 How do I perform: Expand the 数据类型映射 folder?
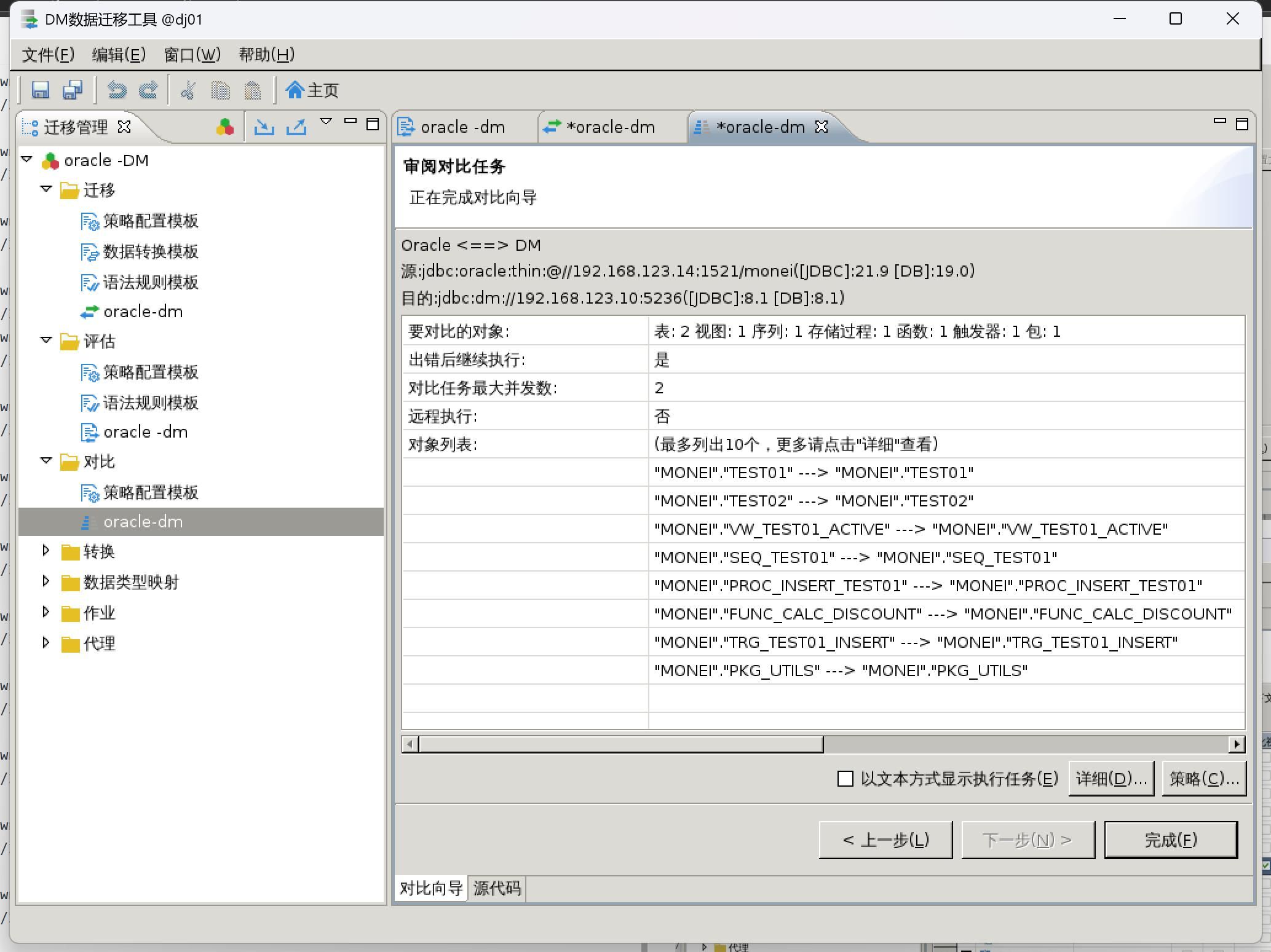(46, 581)
